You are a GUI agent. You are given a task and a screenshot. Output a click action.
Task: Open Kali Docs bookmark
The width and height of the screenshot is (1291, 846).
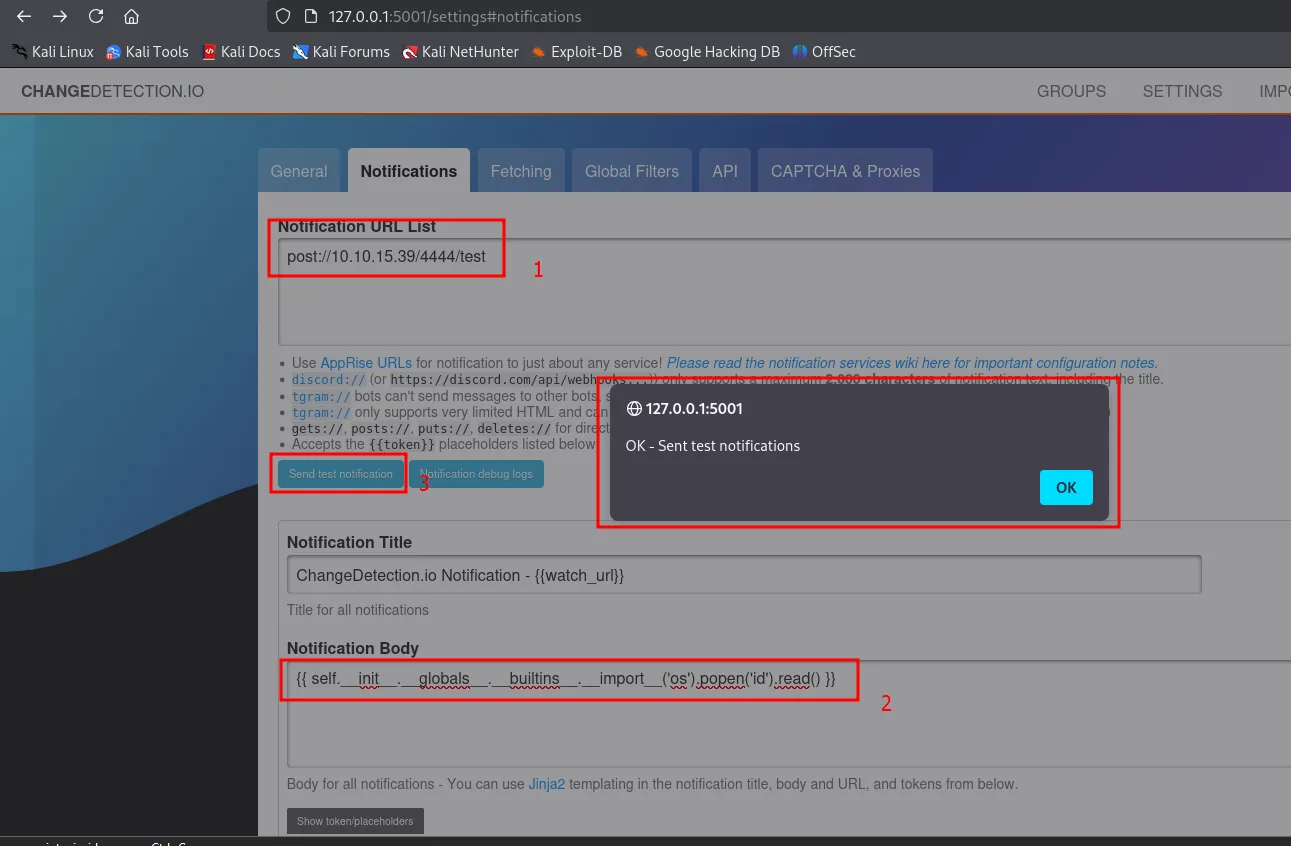pyautogui.click(x=241, y=52)
